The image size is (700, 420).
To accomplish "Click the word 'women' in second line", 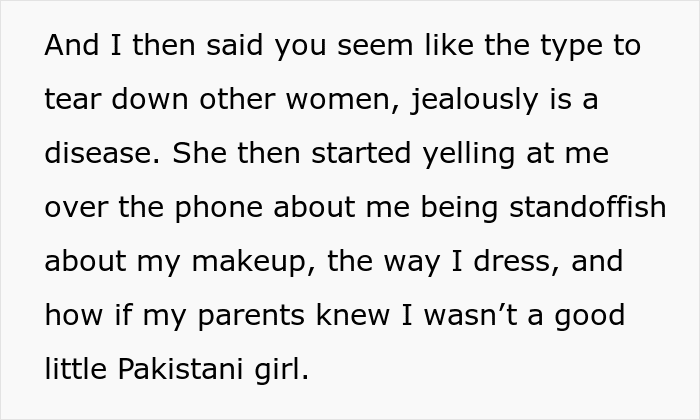I will pos(338,100).
